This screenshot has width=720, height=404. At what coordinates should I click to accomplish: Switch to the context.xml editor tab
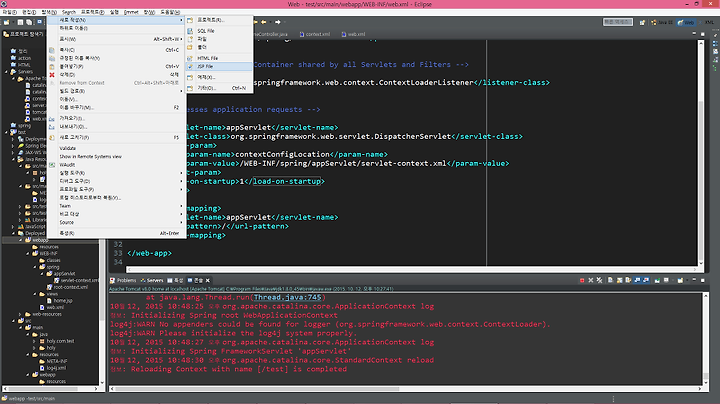click(x=315, y=34)
